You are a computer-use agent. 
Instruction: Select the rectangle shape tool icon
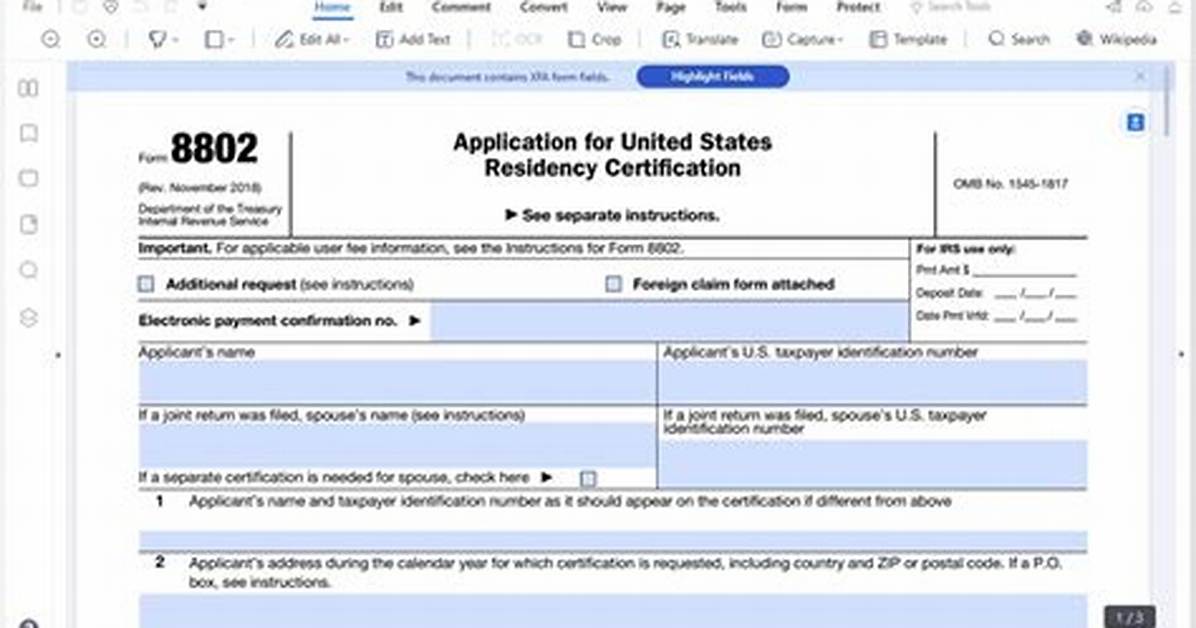tap(214, 39)
